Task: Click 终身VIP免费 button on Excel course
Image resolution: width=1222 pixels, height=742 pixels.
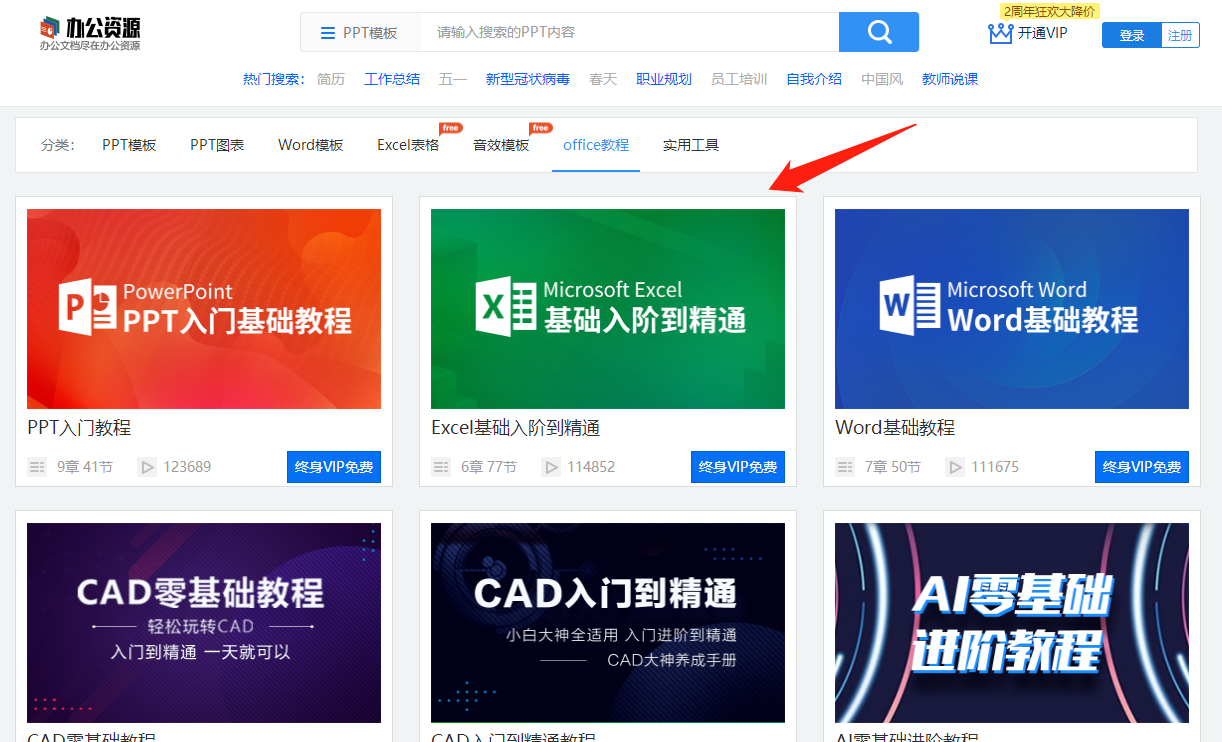Action: [738, 467]
